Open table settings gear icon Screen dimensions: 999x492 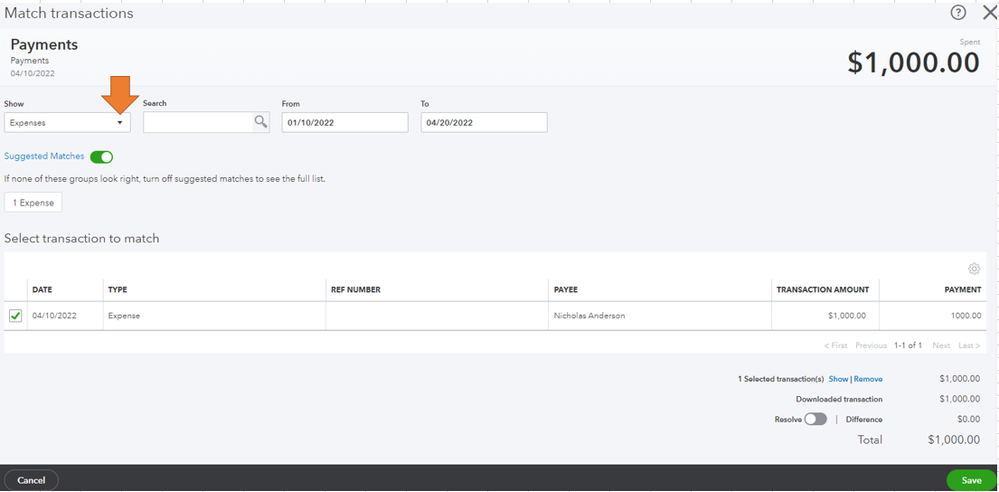974,269
